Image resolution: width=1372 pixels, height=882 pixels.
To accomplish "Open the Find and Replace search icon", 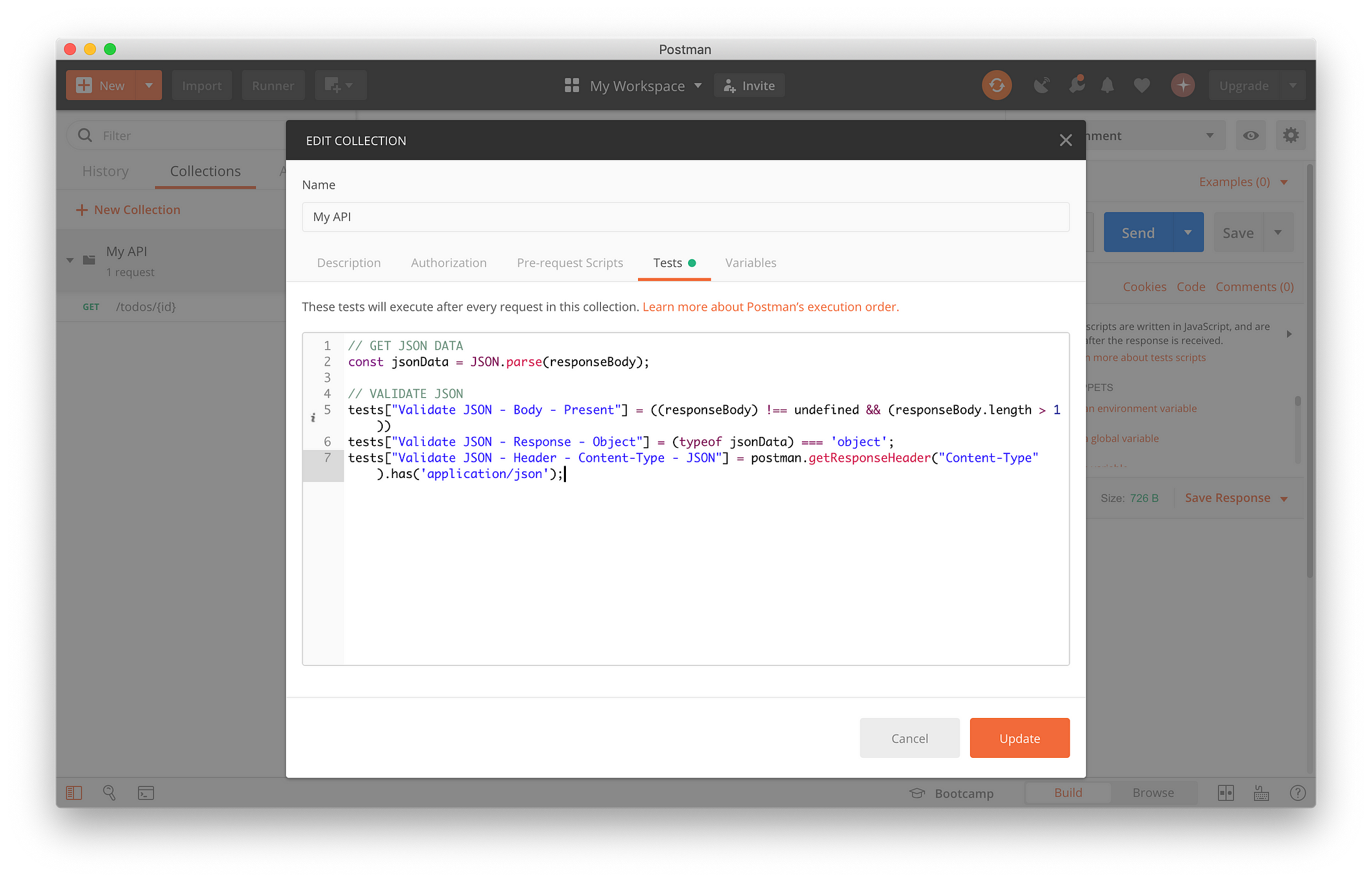I will [109, 793].
